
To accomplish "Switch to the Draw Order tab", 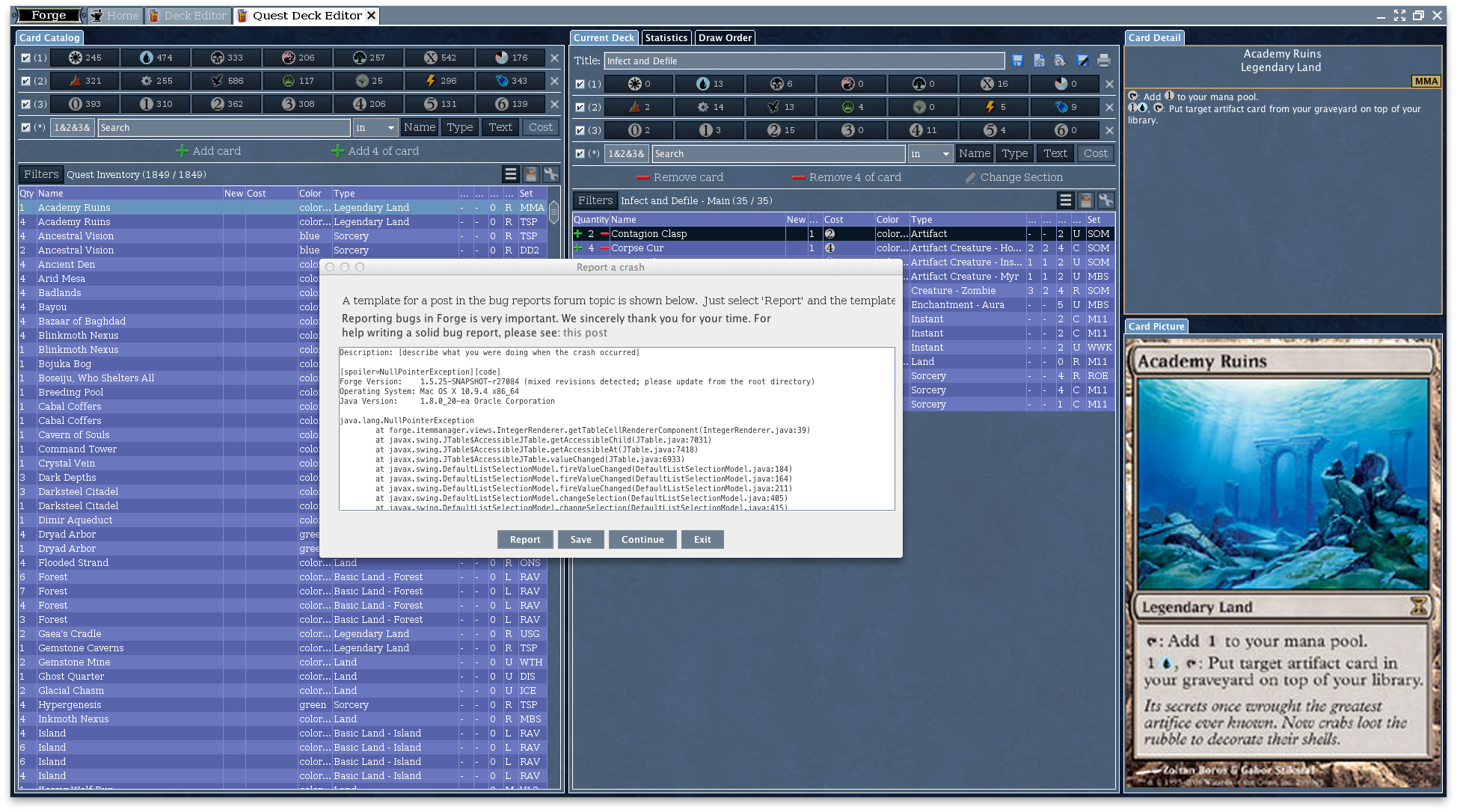I will (x=725, y=37).
